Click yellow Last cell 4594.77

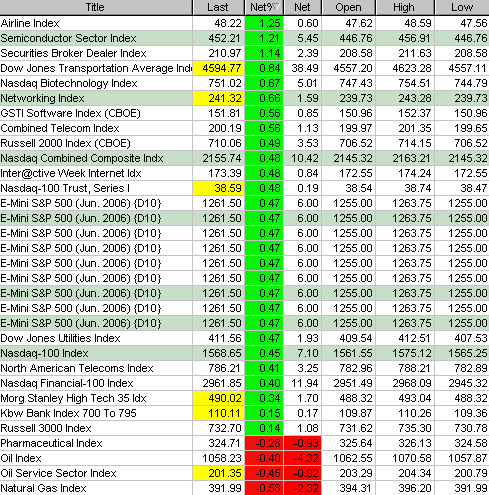219,68
